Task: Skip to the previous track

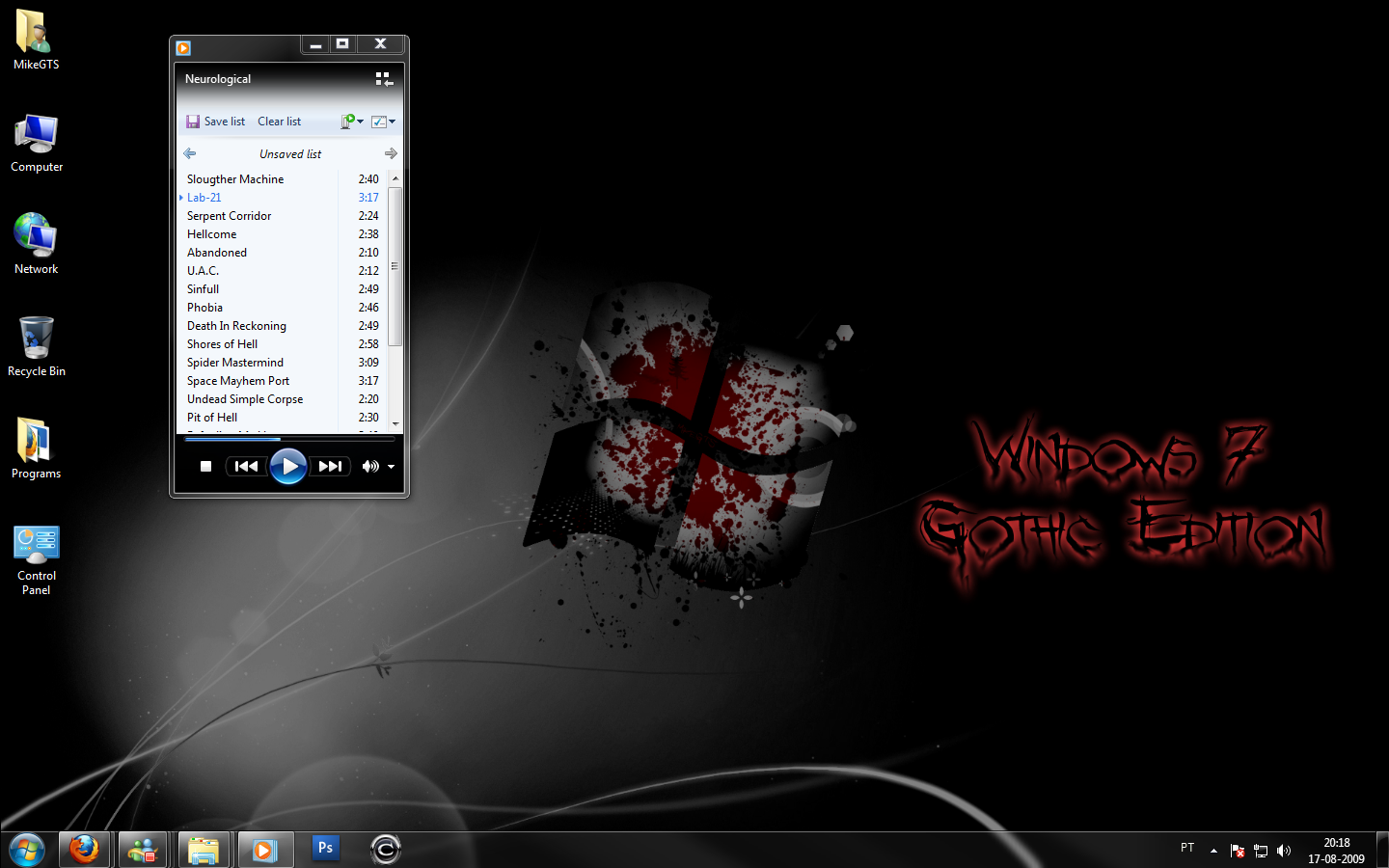Action: (247, 467)
